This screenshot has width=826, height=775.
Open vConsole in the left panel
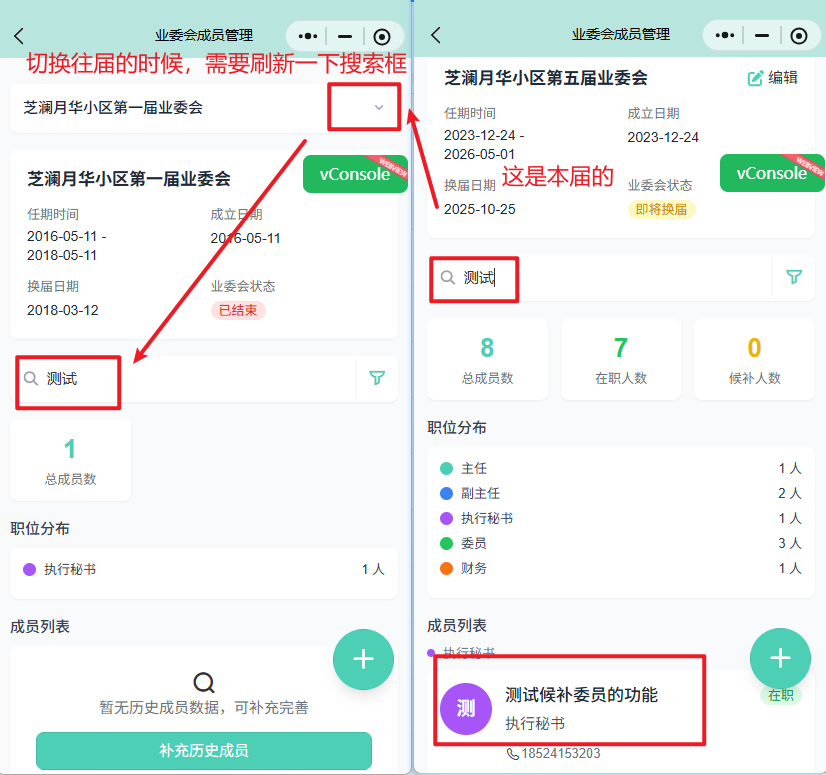353,174
